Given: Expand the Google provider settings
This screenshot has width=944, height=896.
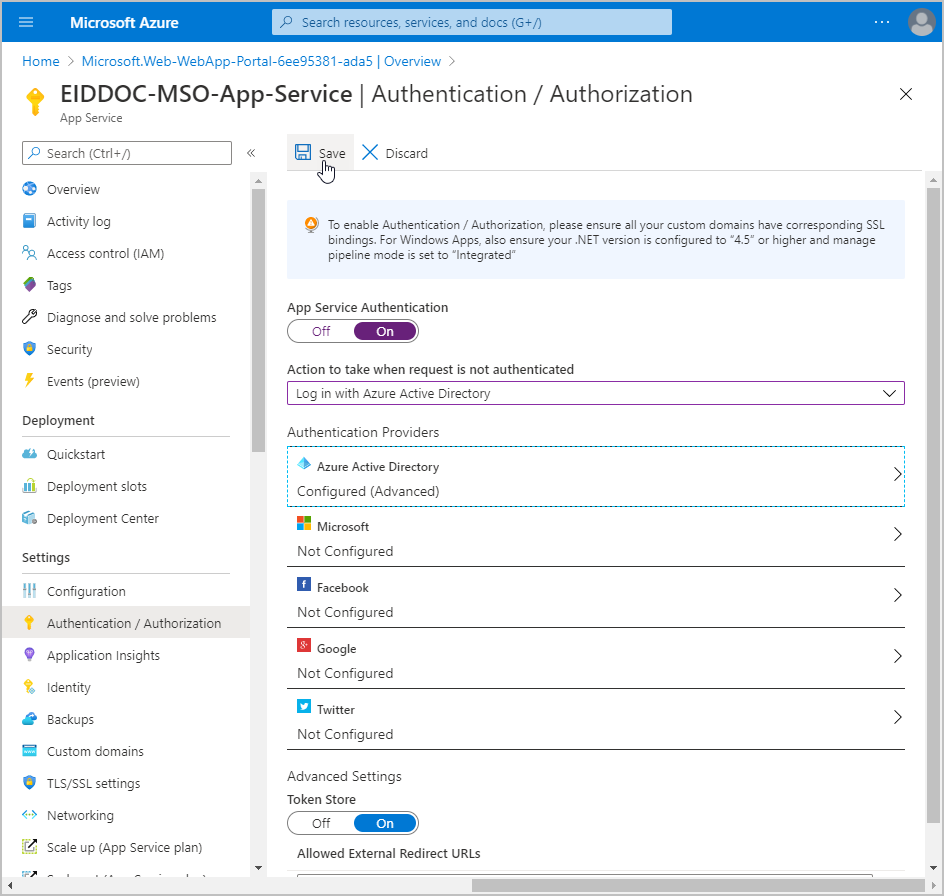Looking at the screenshot, I should (595, 660).
